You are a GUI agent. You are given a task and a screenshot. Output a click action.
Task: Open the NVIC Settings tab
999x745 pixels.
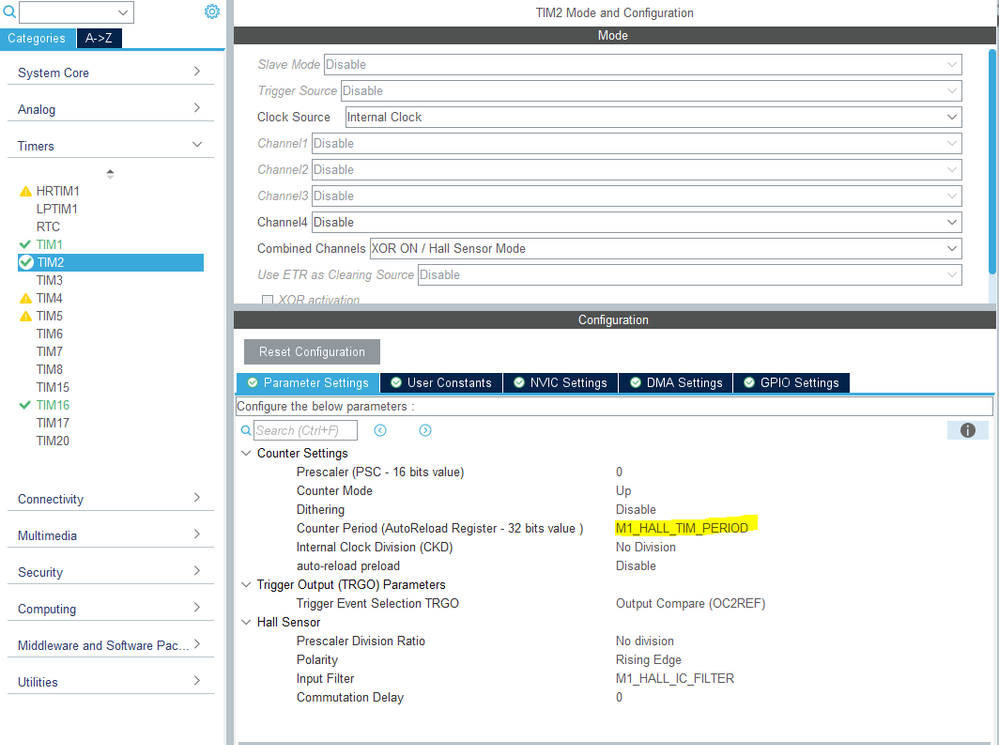[x=560, y=383]
